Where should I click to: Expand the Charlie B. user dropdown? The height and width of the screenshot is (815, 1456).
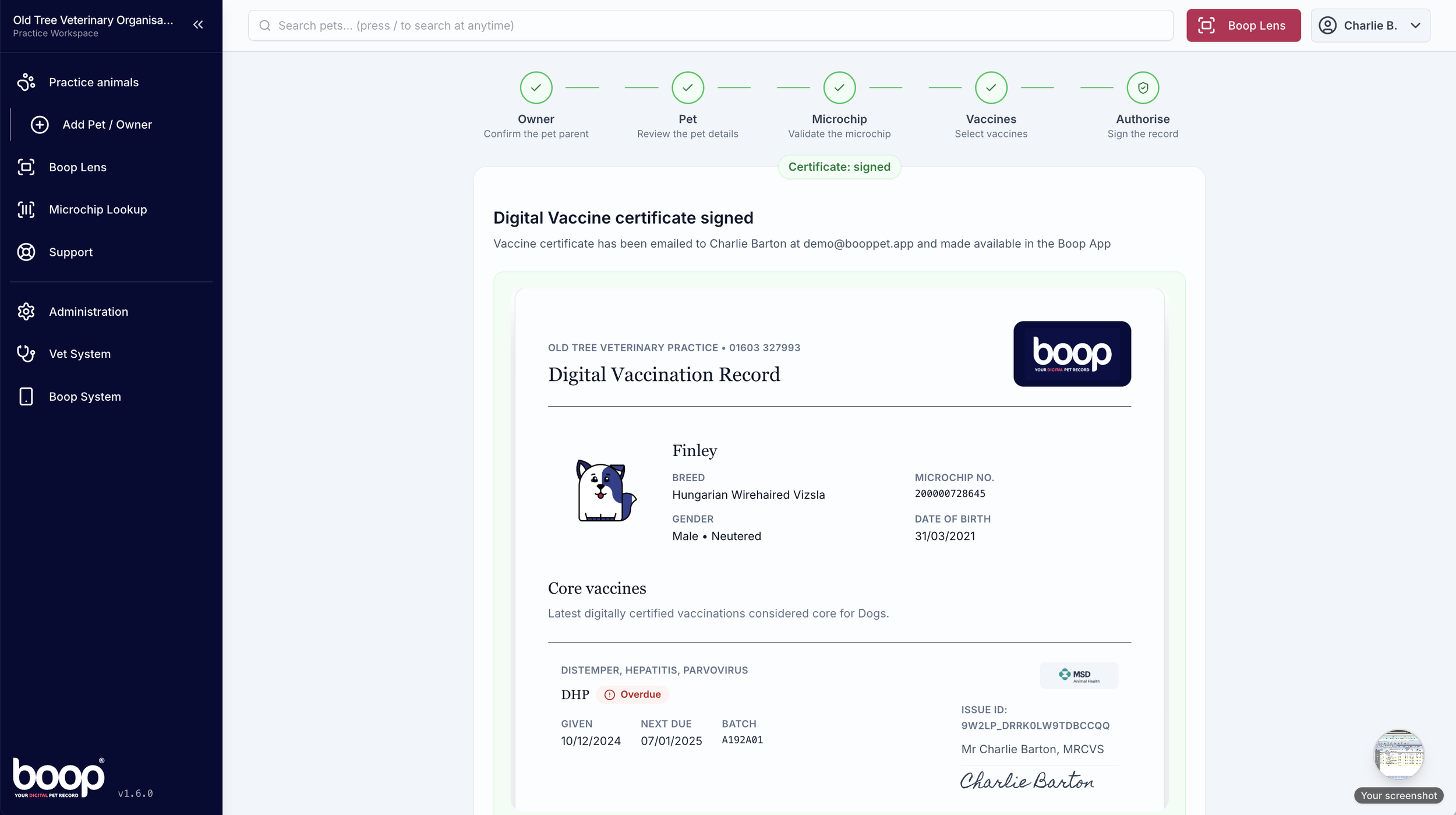point(1370,26)
